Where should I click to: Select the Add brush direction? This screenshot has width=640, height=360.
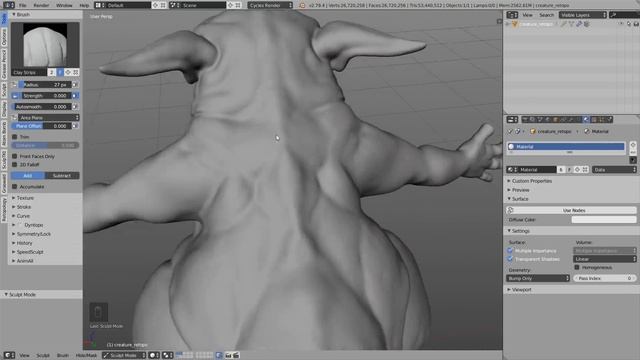pos(28,176)
